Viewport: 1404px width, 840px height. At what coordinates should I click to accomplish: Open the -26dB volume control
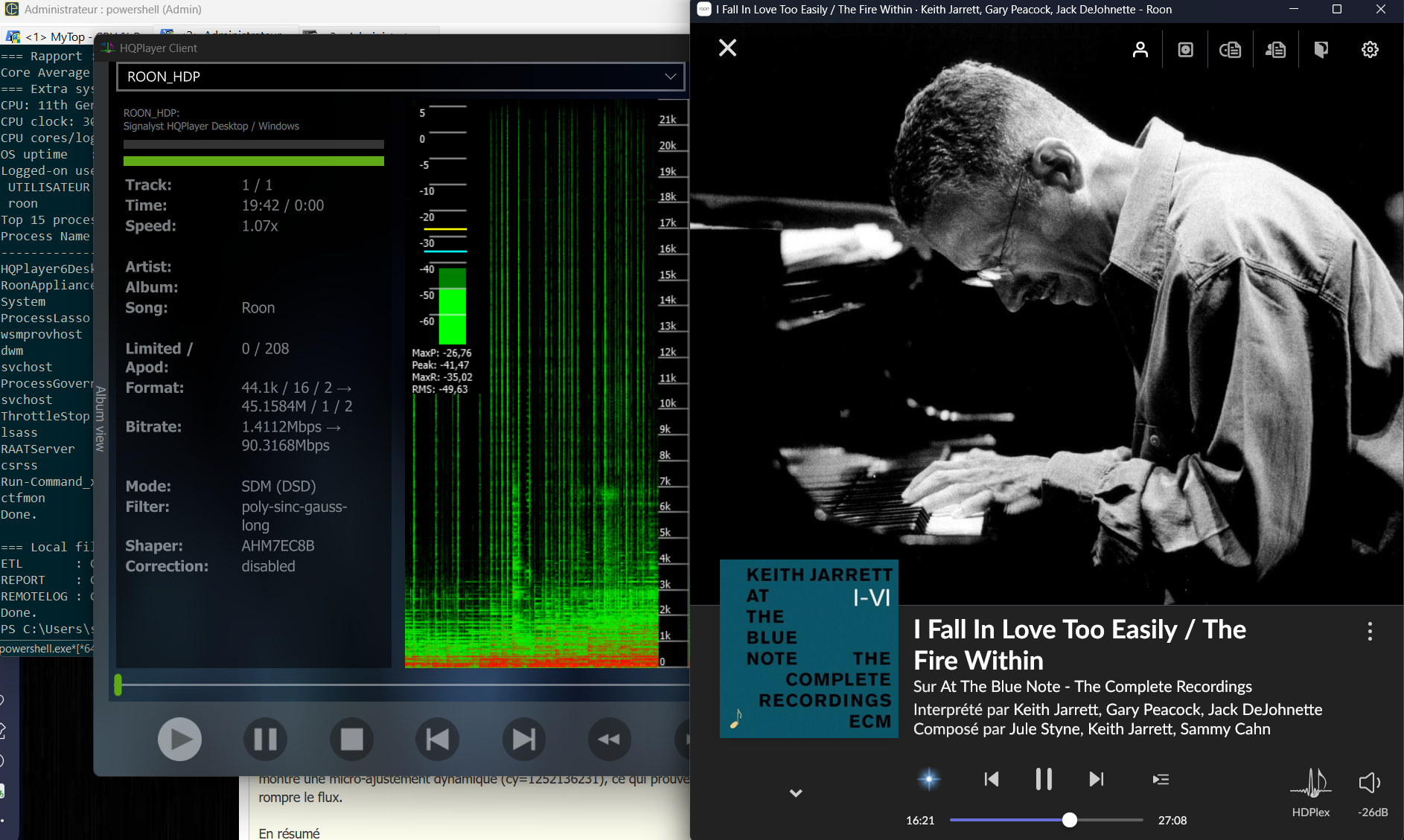click(1371, 793)
